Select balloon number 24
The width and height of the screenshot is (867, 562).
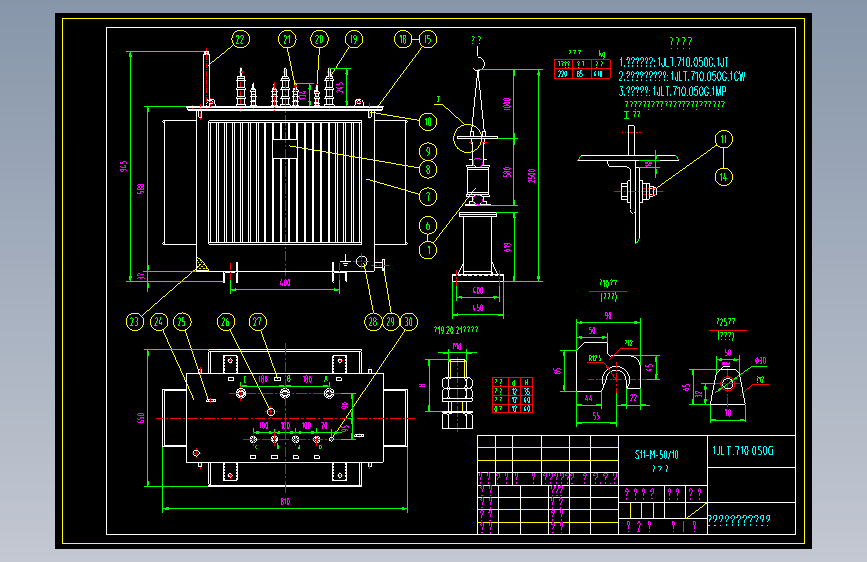[159, 322]
